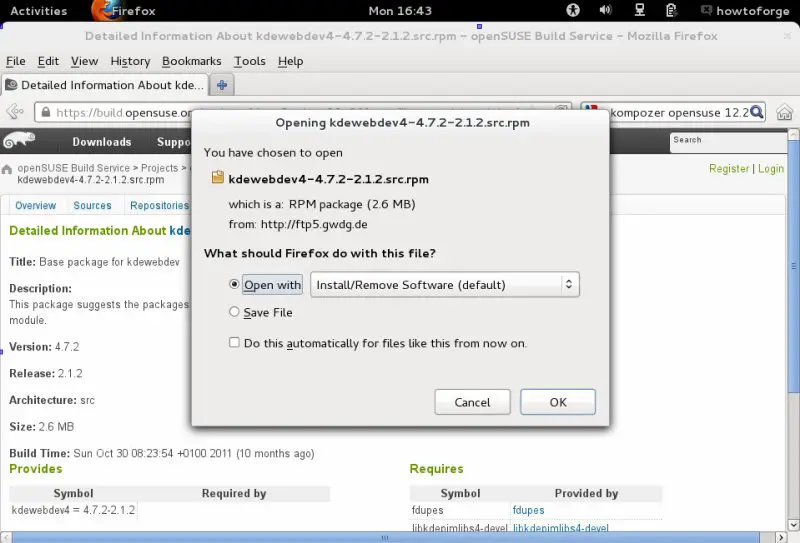Click the vertical scrollbar
800x543 pixels.
tap(793, 266)
